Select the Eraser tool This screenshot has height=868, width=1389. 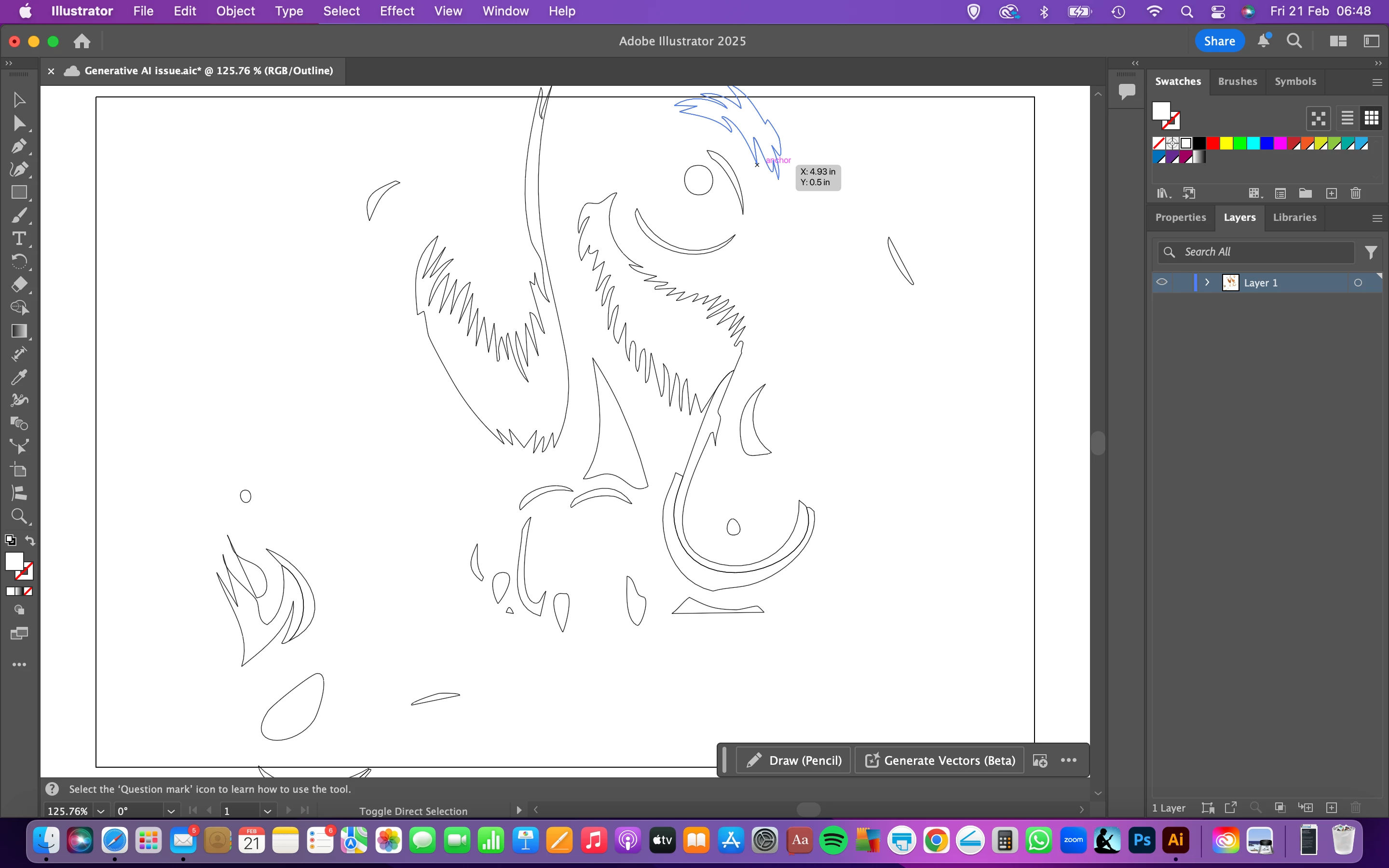18,285
